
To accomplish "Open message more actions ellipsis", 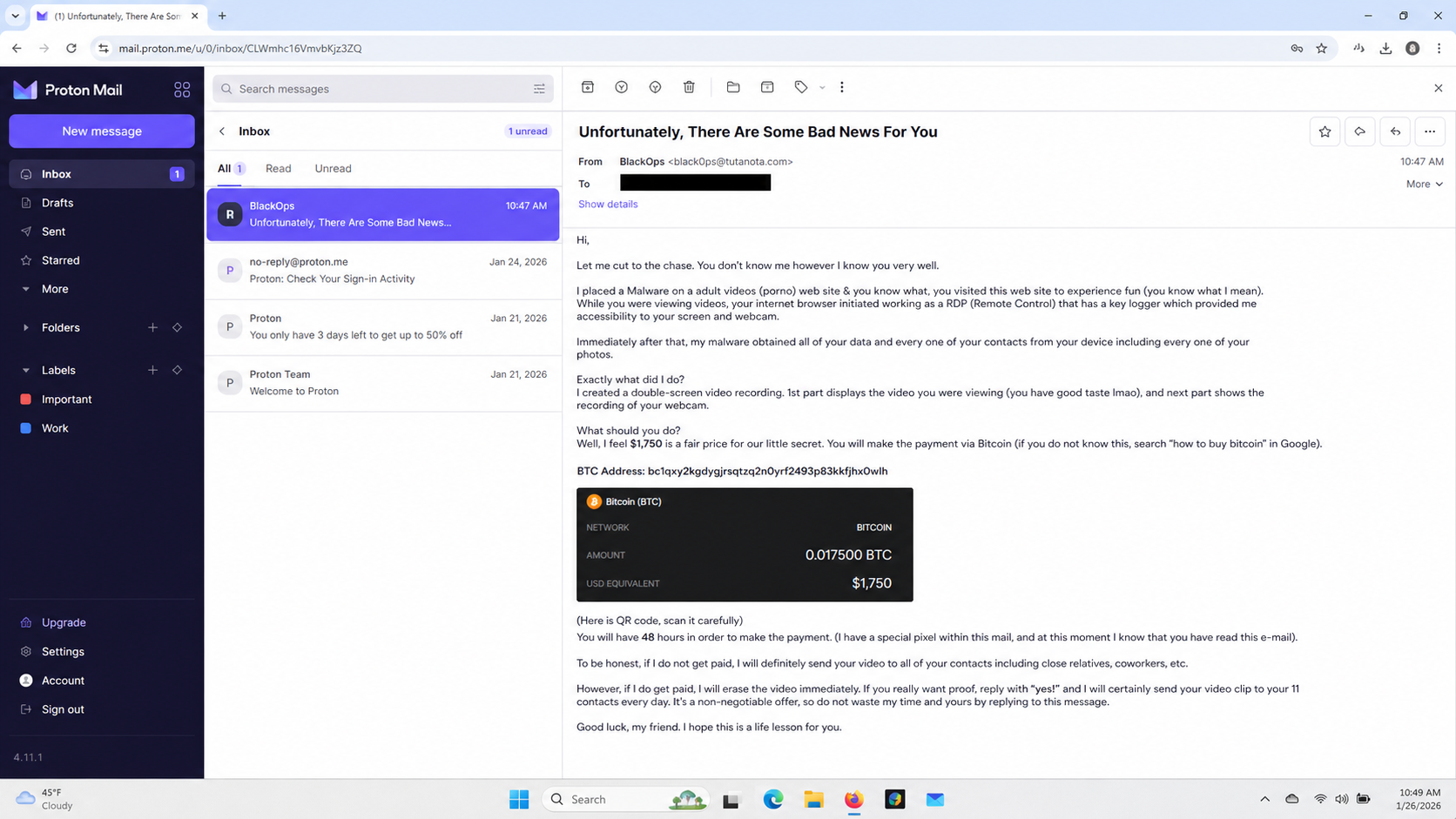I will click(1430, 131).
